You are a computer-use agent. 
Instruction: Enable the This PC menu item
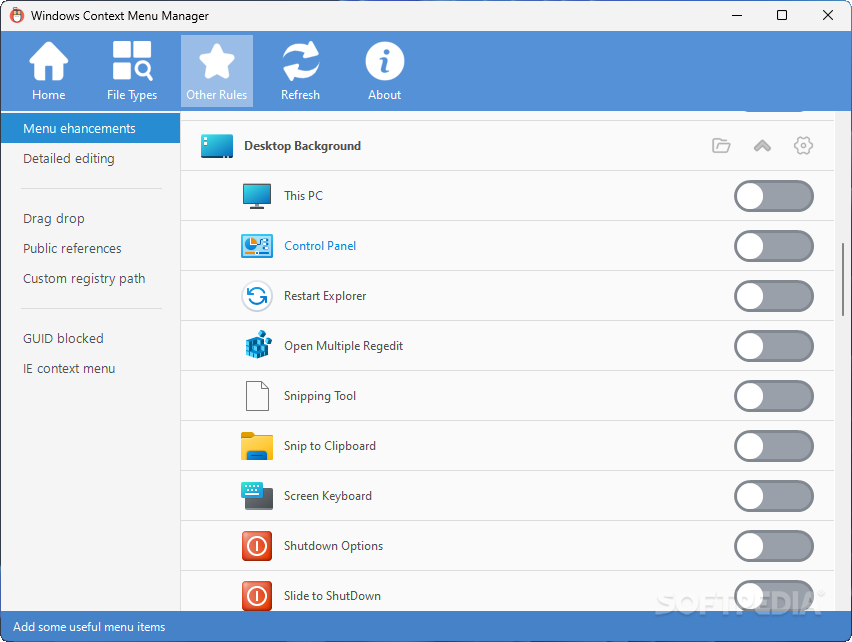(x=774, y=196)
